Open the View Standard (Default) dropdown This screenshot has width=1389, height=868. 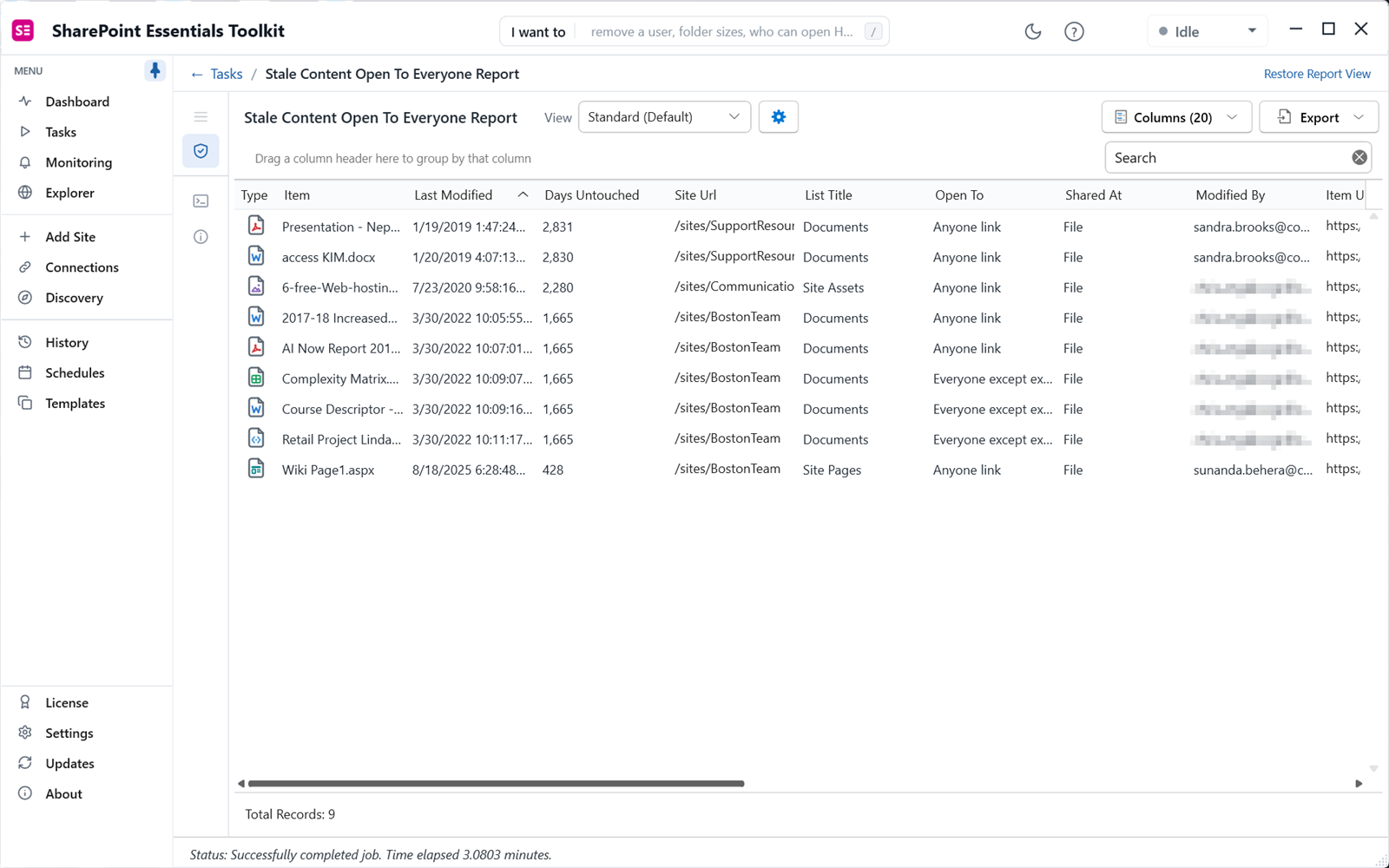click(x=664, y=117)
